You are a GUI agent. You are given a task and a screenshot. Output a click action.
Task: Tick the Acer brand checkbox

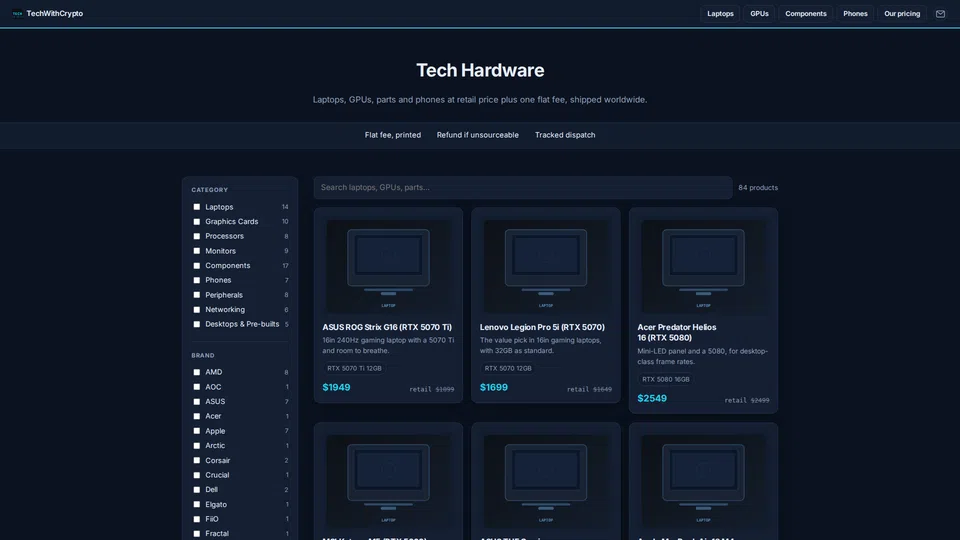[197, 416]
